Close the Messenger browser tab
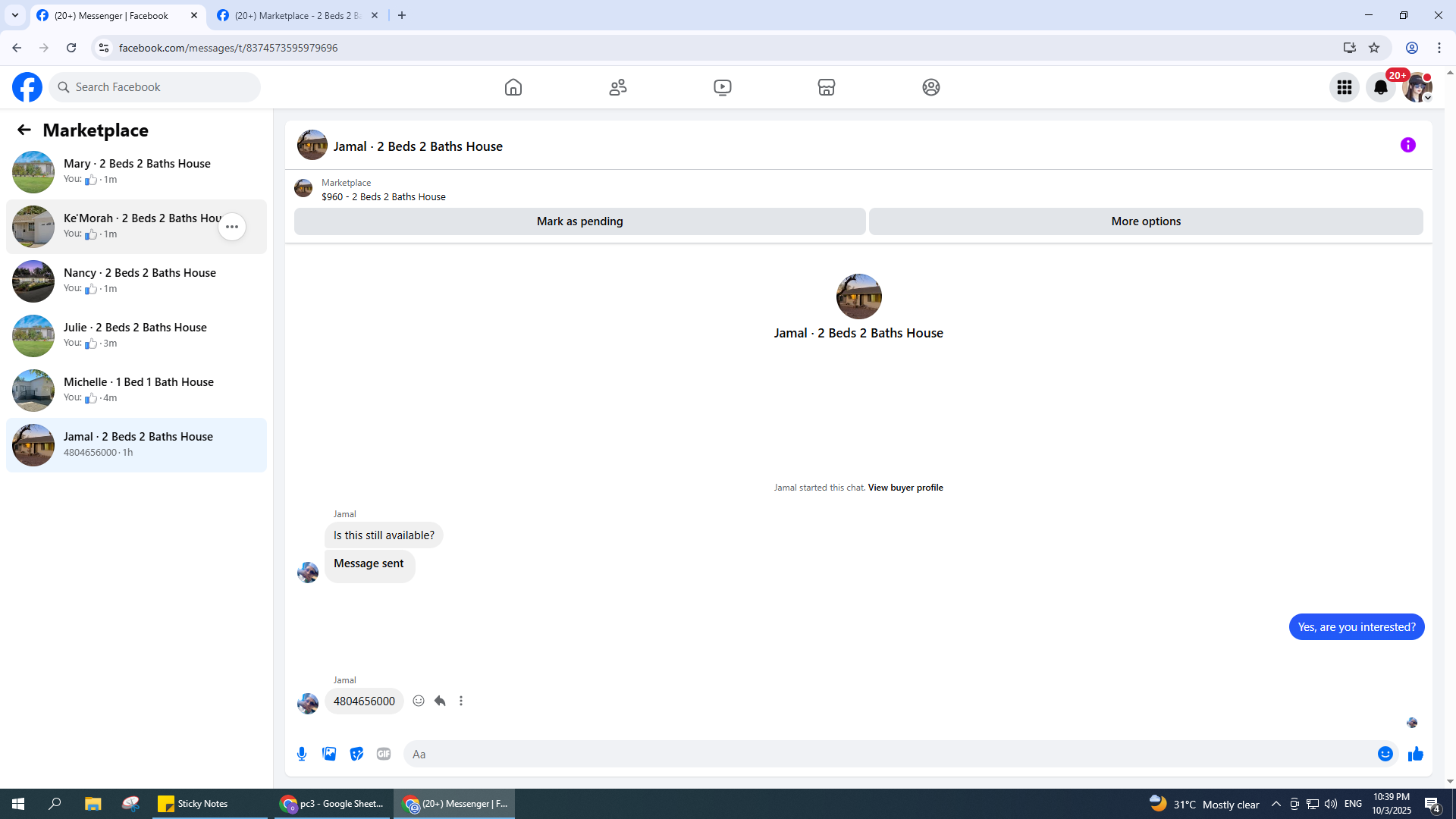 [194, 15]
